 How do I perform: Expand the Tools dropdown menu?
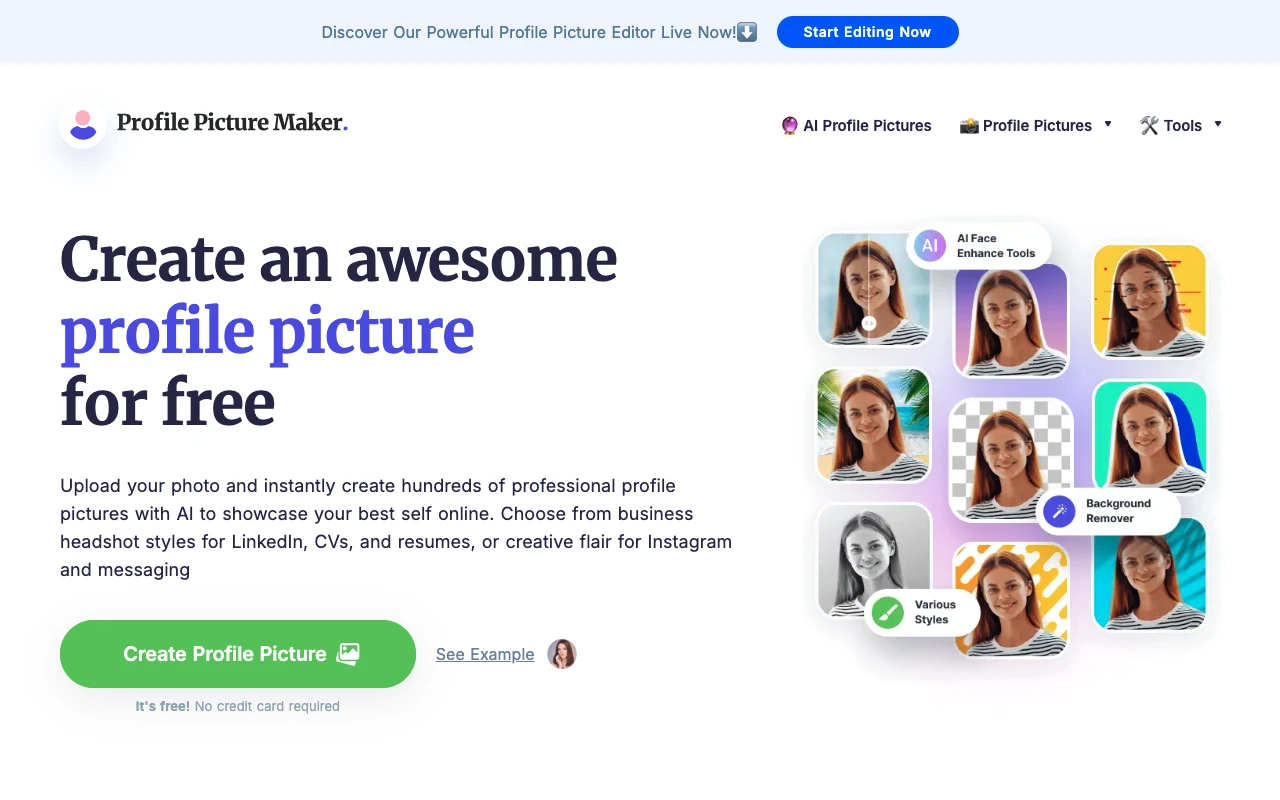click(x=1218, y=124)
